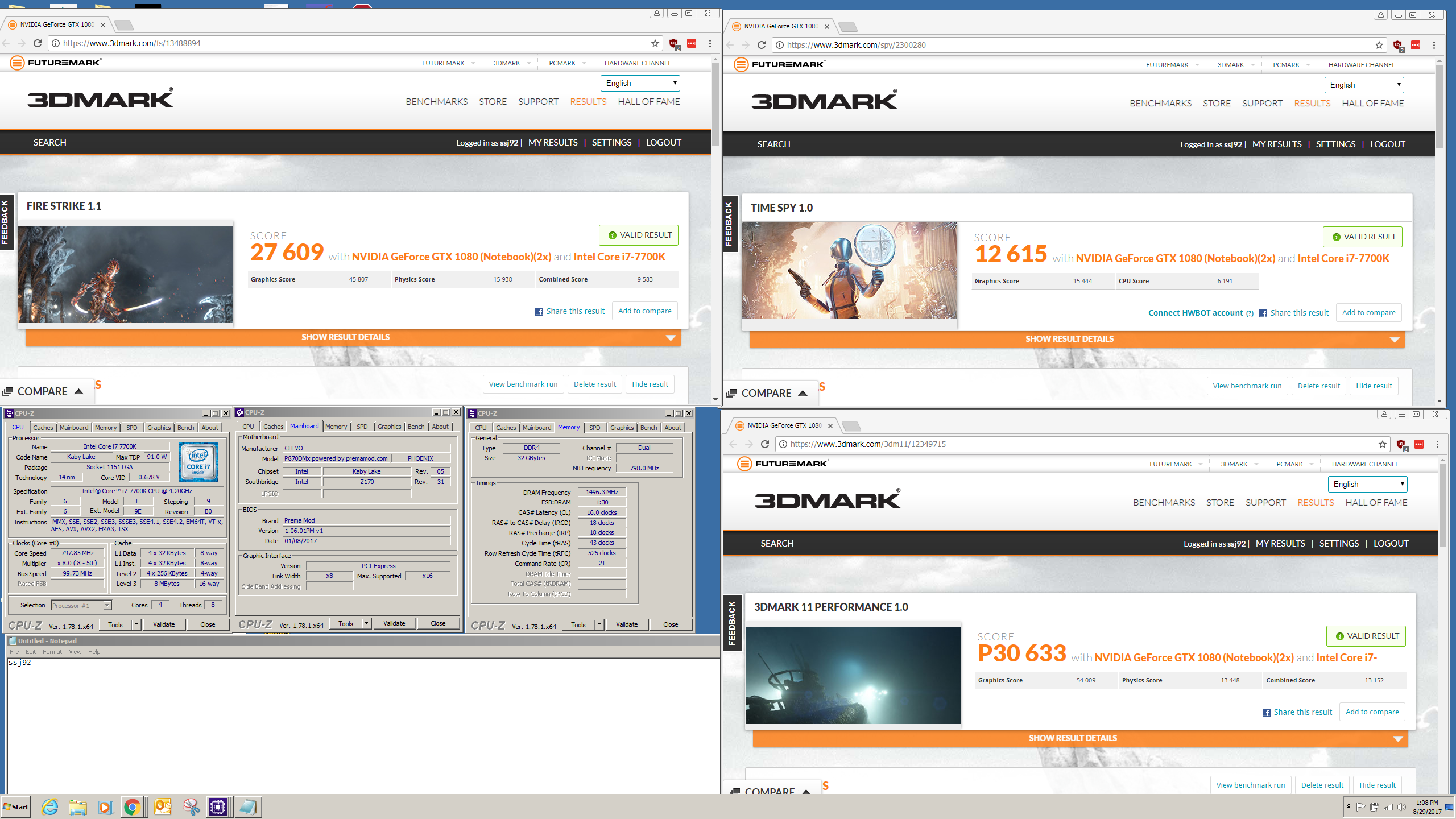Open the Format menu in Notepad
This screenshot has height=819, width=1456.
point(52,652)
